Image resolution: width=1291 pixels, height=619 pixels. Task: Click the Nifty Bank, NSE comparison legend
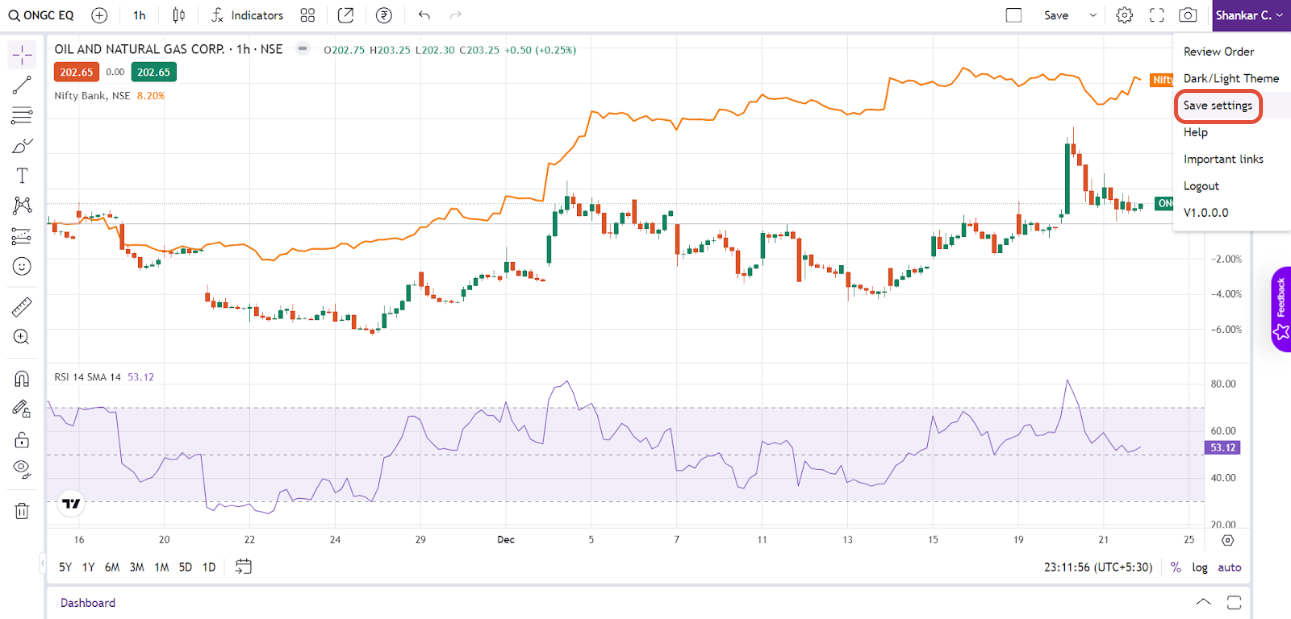[93, 95]
